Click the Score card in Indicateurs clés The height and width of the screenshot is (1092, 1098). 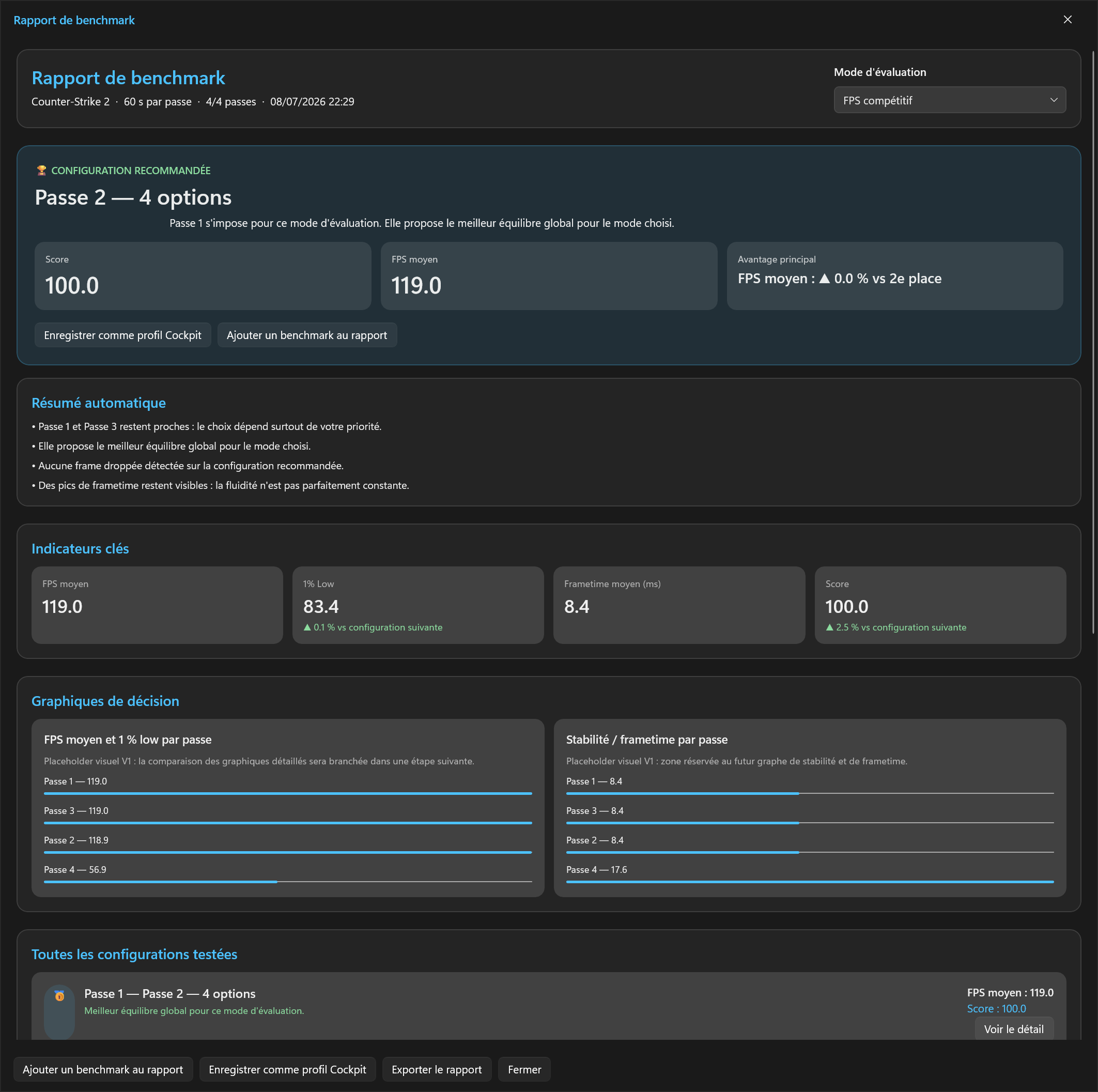tap(940, 605)
